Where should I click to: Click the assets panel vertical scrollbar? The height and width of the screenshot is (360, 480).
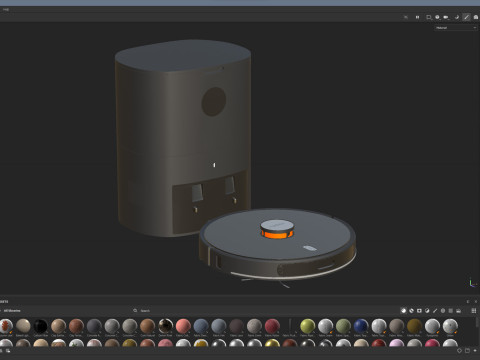point(477,322)
